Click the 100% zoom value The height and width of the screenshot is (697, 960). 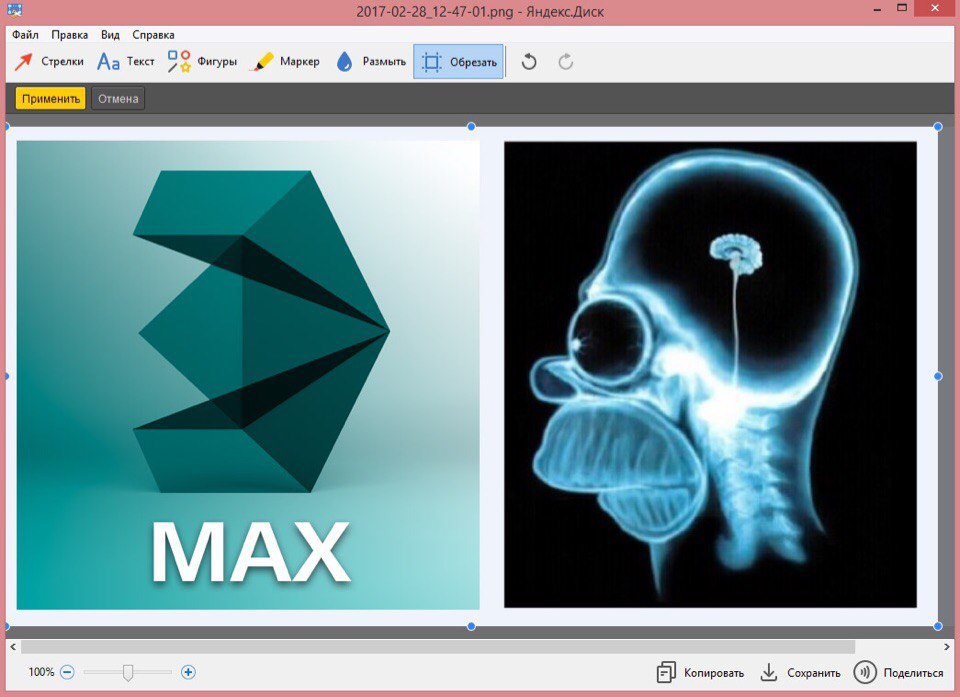pyautogui.click(x=41, y=672)
